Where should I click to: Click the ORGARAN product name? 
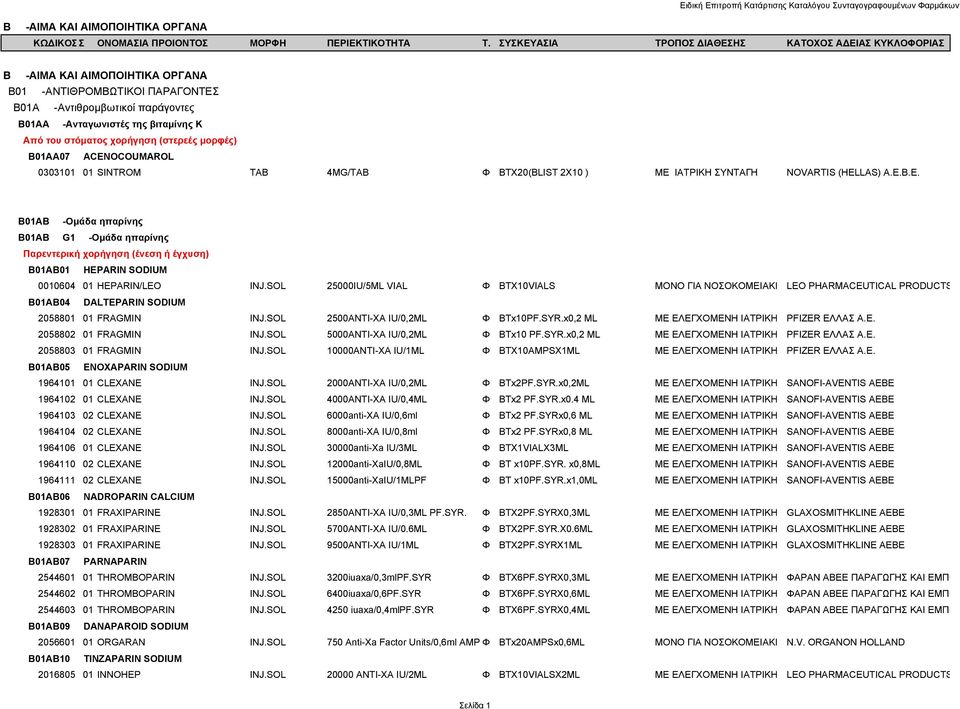(x=121, y=642)
